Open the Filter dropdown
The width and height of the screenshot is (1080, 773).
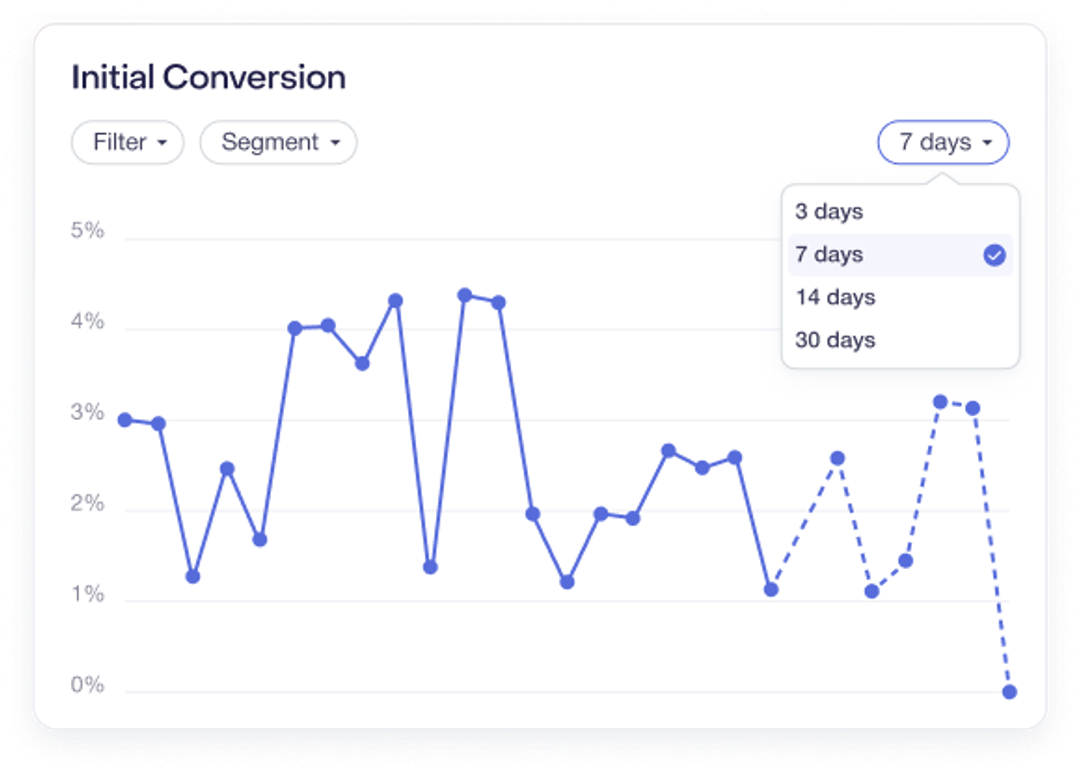127,142
